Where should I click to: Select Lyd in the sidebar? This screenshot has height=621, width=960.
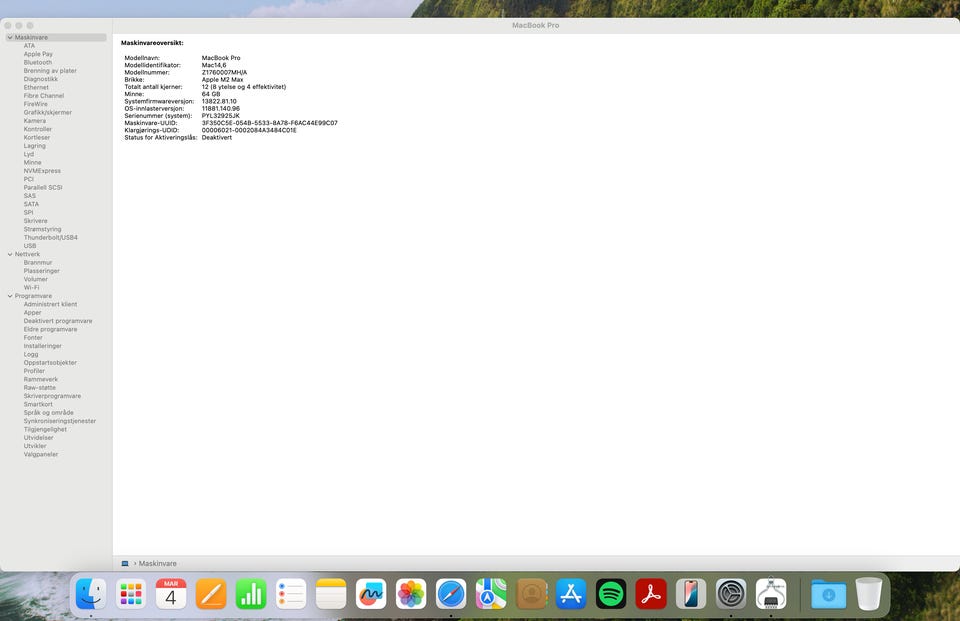pos(29,154)
